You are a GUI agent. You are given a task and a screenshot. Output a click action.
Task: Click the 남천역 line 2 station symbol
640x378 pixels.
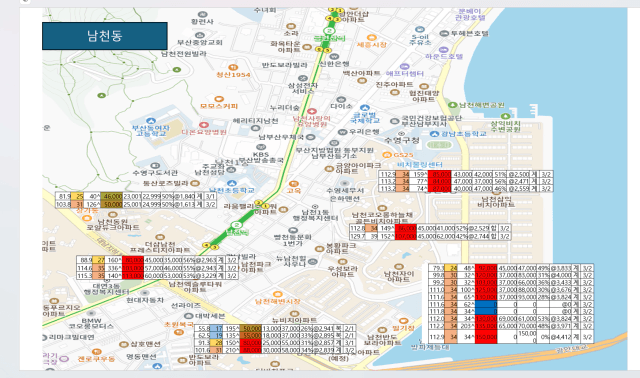tap(236, 225)
